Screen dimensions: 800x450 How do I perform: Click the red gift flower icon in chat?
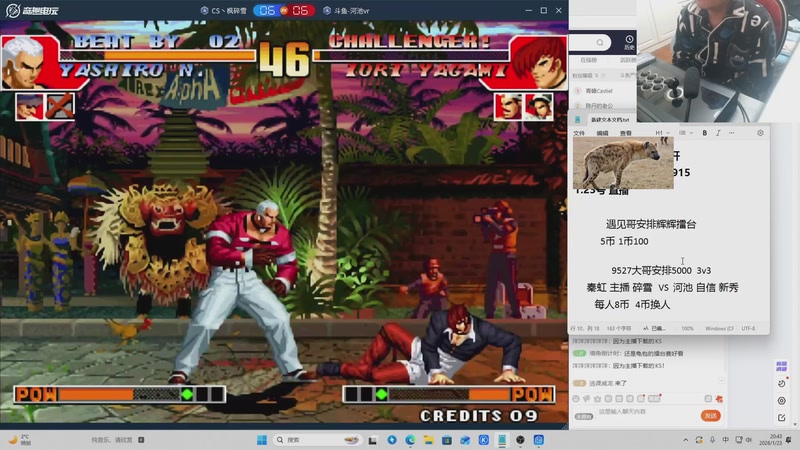click(719, 398)
